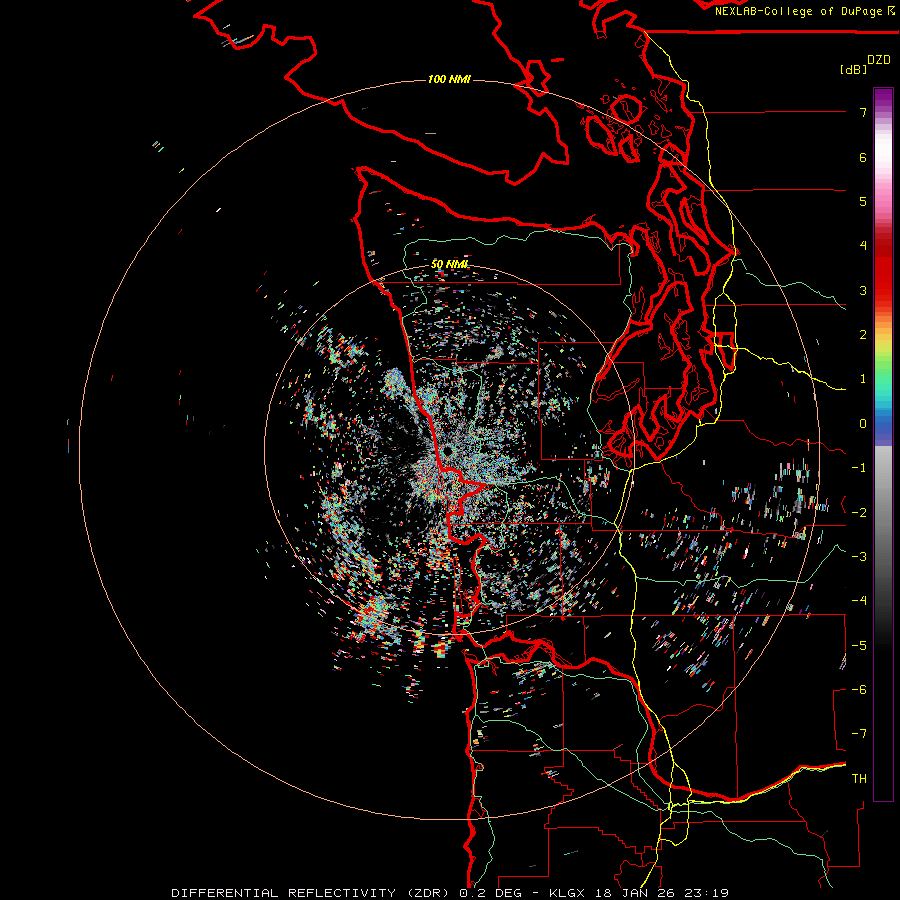This screenshot has height=900, width=900.
Task: Click the 6 dB tick label
Action: coord(863,157)
